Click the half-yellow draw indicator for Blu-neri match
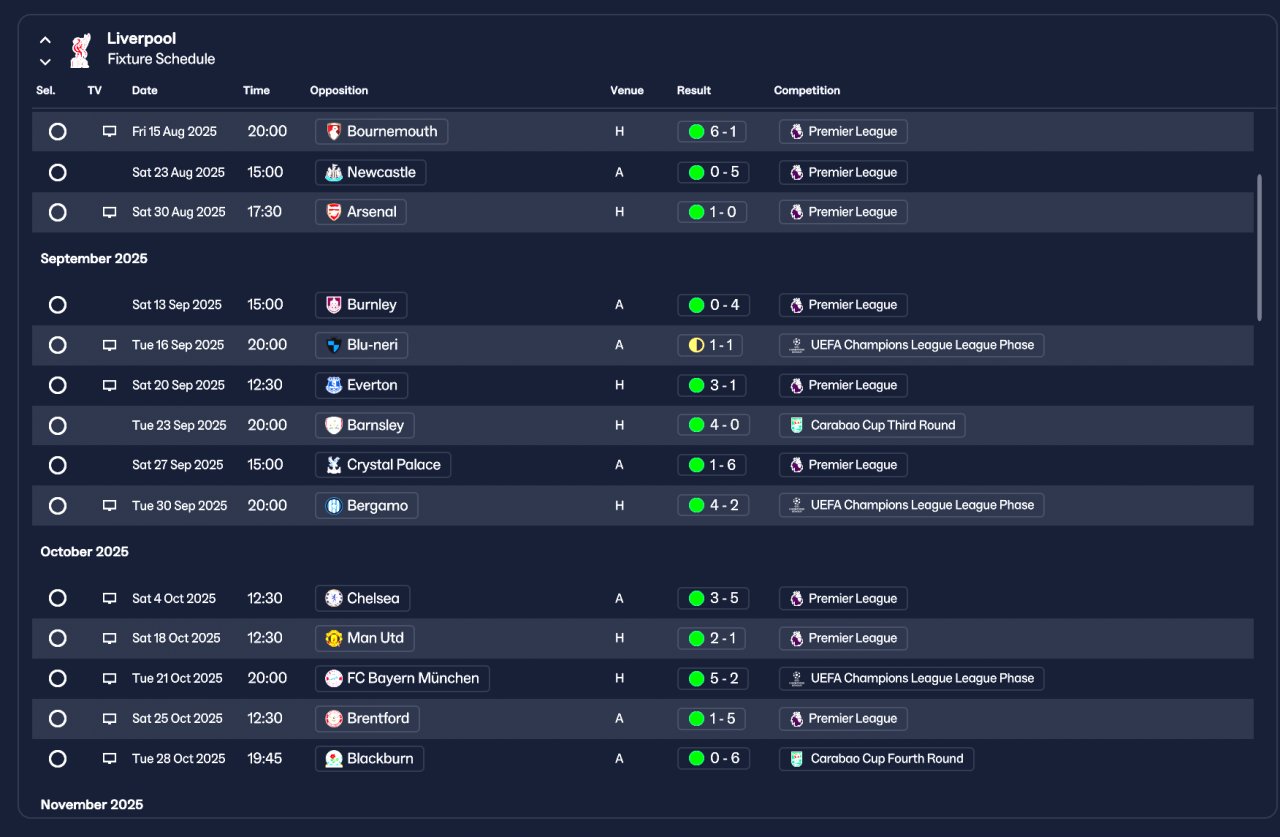Image resolution: width=1280 pixels, height=837 pixels. (696, 345)
